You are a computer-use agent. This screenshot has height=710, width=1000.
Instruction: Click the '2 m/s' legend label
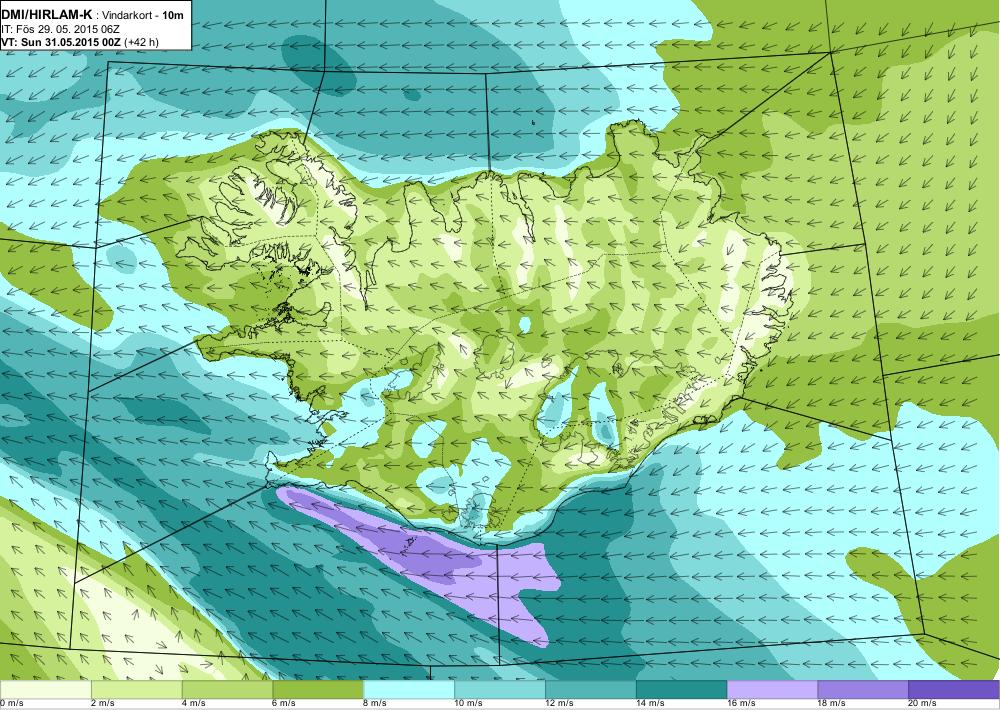103,704
